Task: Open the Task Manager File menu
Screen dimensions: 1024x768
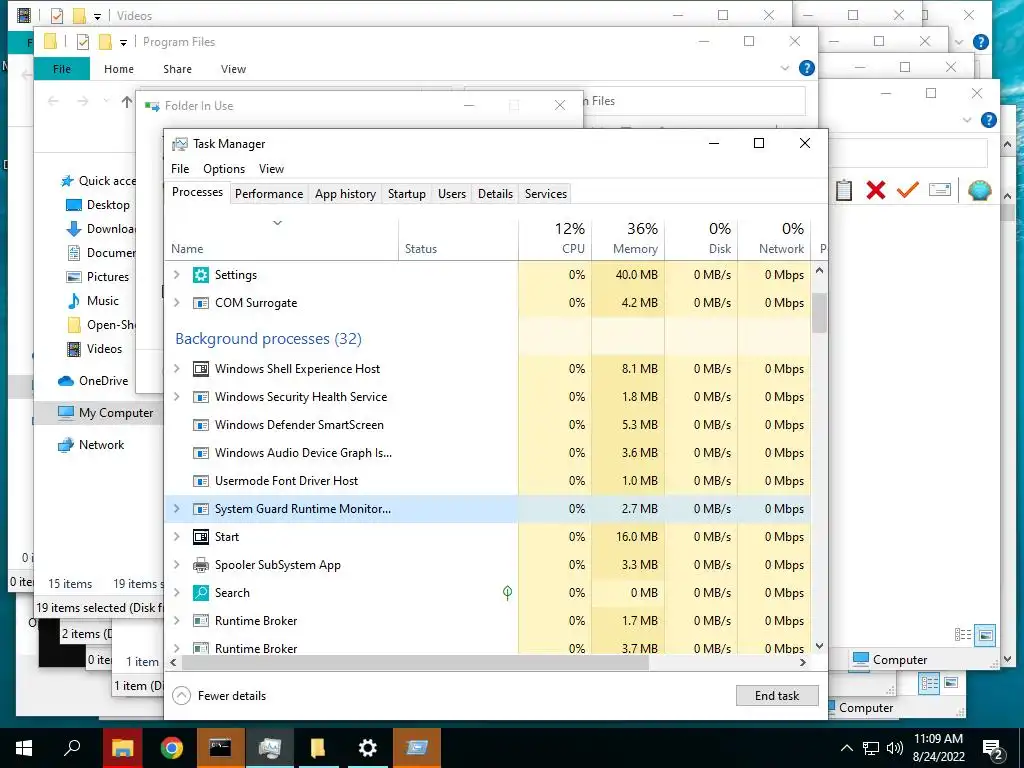Action: tap(180, 168)
